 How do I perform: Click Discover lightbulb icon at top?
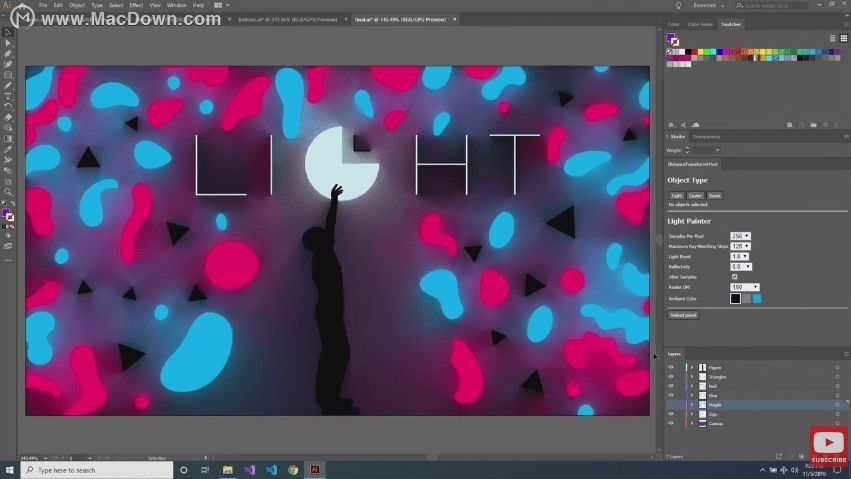point(678,5)
